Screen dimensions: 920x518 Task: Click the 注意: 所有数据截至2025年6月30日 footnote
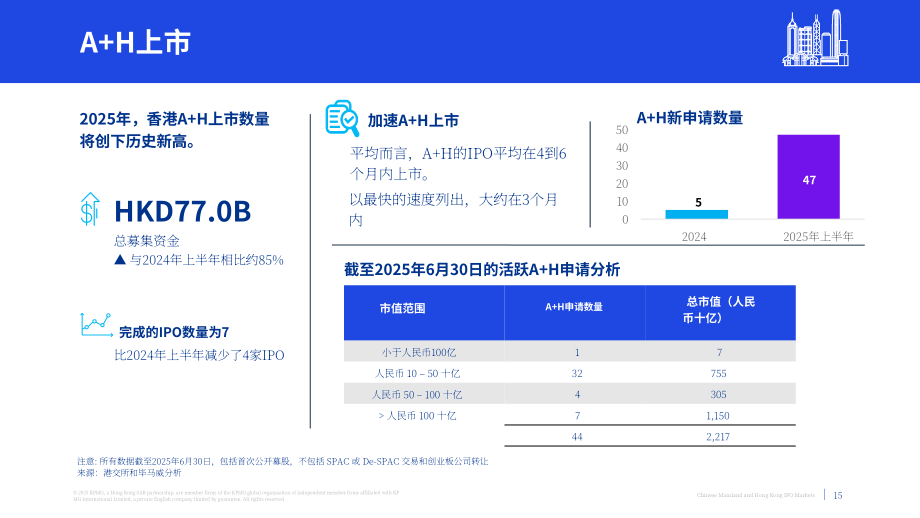click(283, 462)
